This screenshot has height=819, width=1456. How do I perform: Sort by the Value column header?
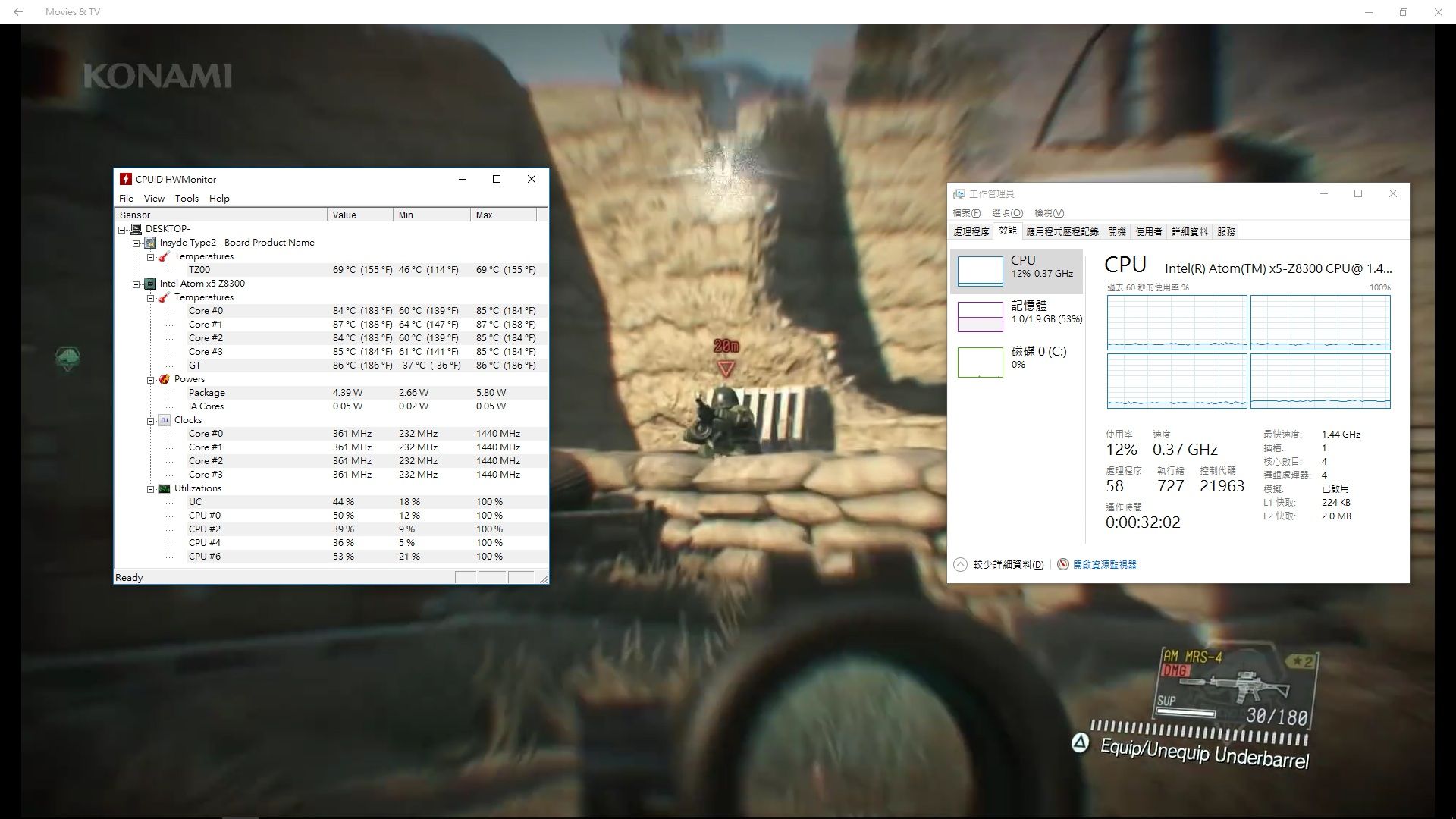[x=361, y=215]
